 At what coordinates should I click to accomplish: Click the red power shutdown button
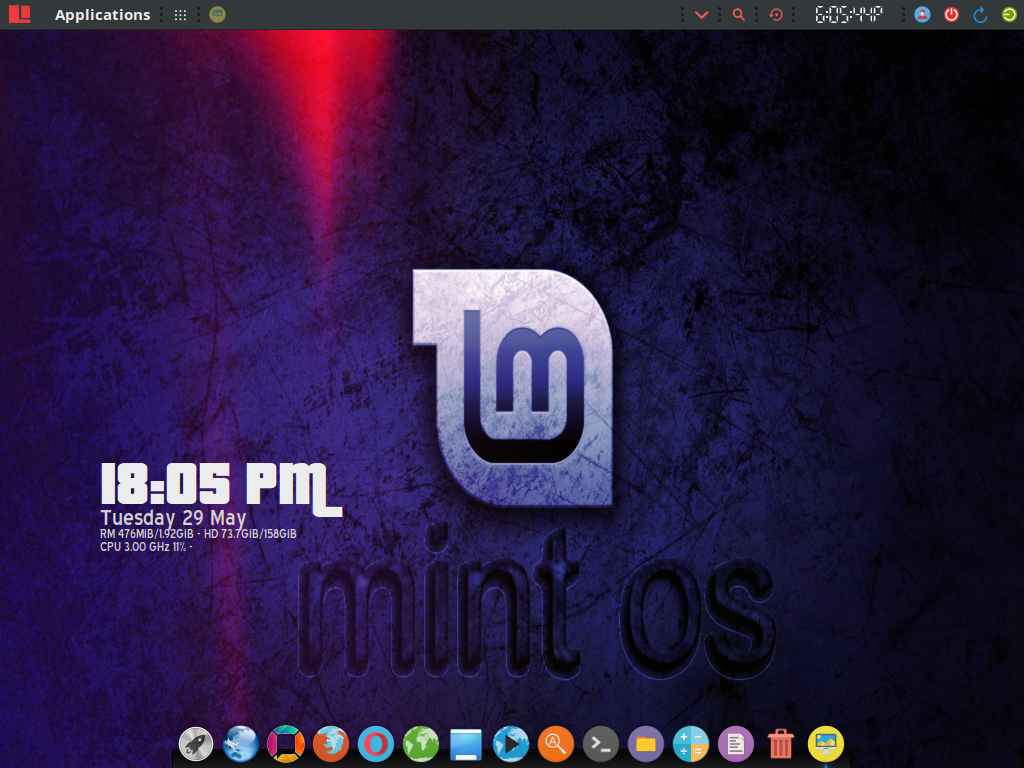952,14
